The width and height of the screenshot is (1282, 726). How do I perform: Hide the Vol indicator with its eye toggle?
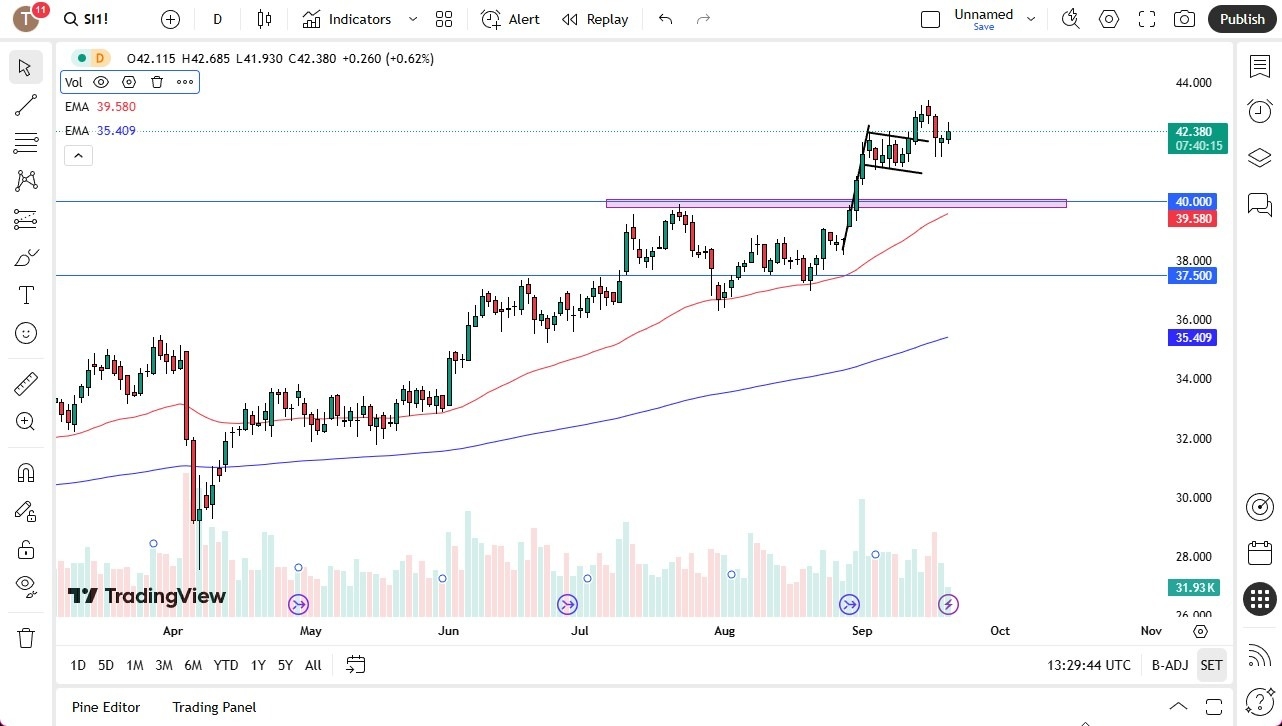(100, 81)
